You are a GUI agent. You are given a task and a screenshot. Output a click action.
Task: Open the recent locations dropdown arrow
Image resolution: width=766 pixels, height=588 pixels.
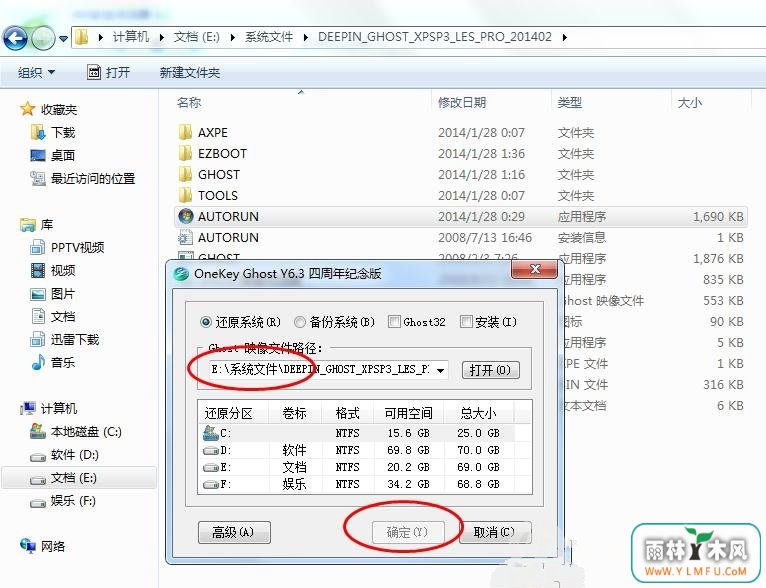click(x=64, y=38)
